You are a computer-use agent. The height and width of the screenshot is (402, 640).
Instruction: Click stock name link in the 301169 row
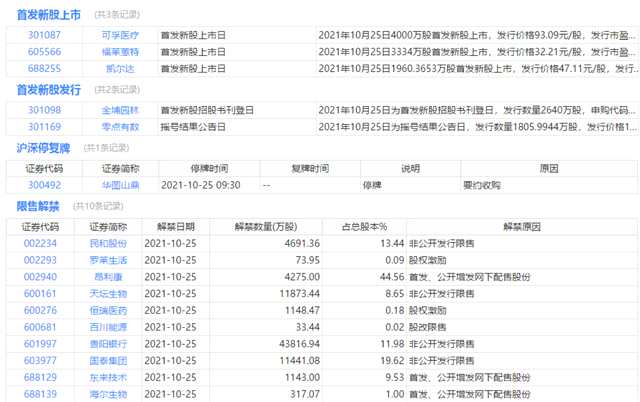click(120, 127)
